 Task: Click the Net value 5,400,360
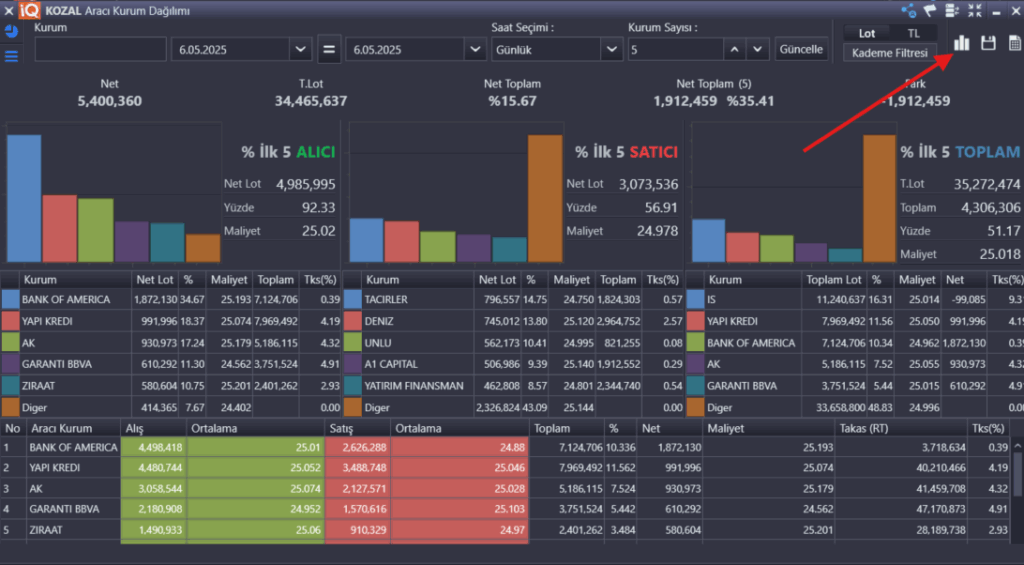(x=110, y=101)
